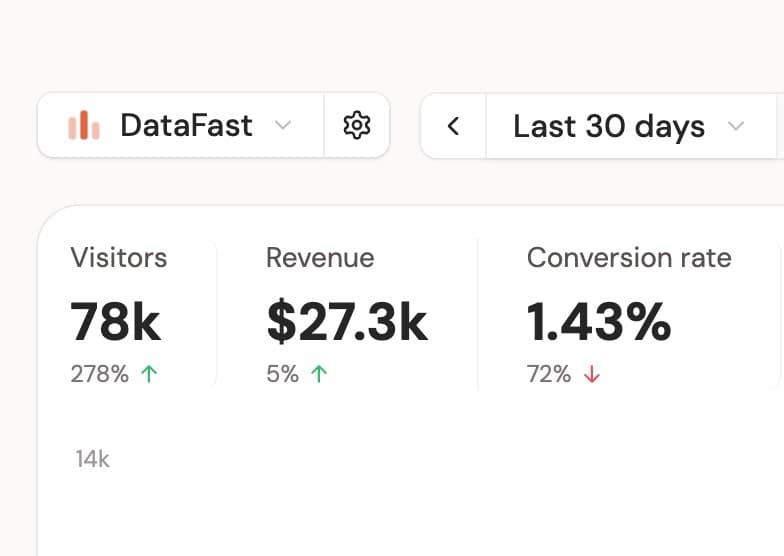Viewport: 784px width, 556px height.
Task: Click the red down arrow beside 72%
Action: pyautogui.click(x=592, y=374)
